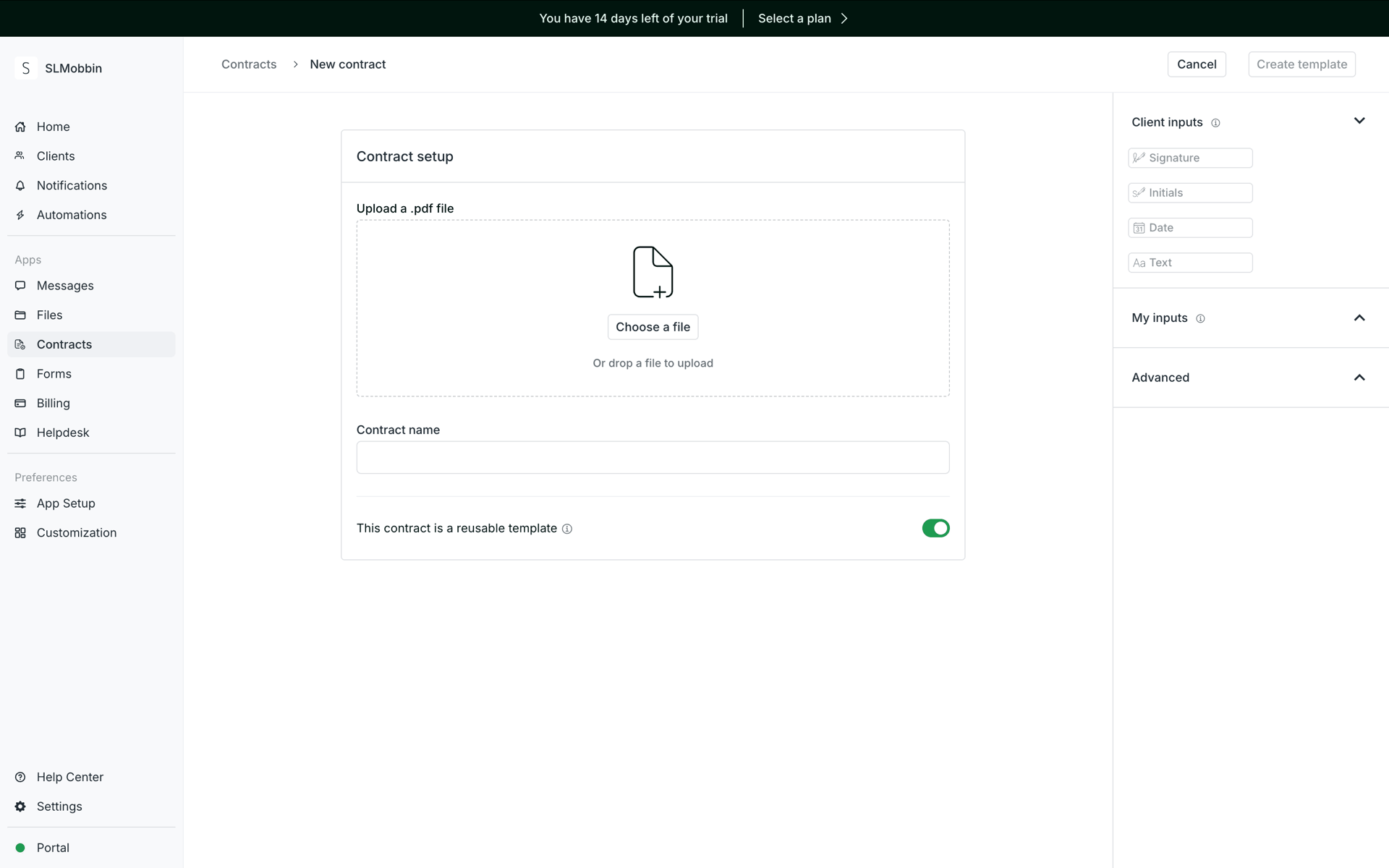Open Billing in the sidebar
The width and height of the screenshot is (1389, 868).
(91, 404)
